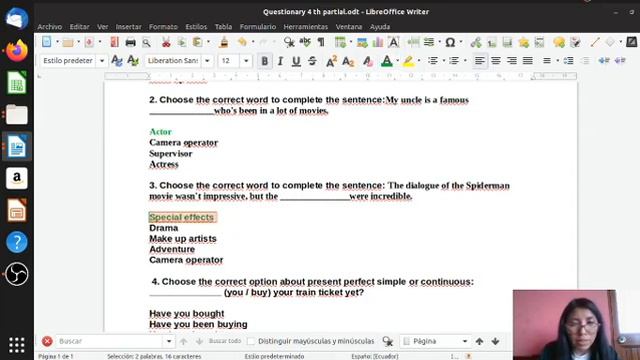Show applications grid in dock
The width and height of the screenshot is (640, 360).
17,345
